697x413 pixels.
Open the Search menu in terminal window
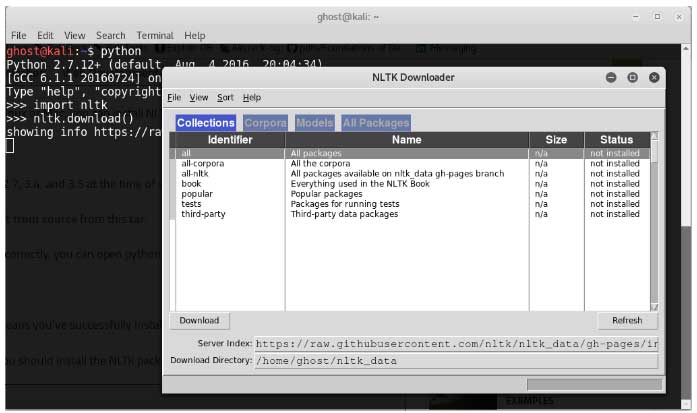(111, 35)
